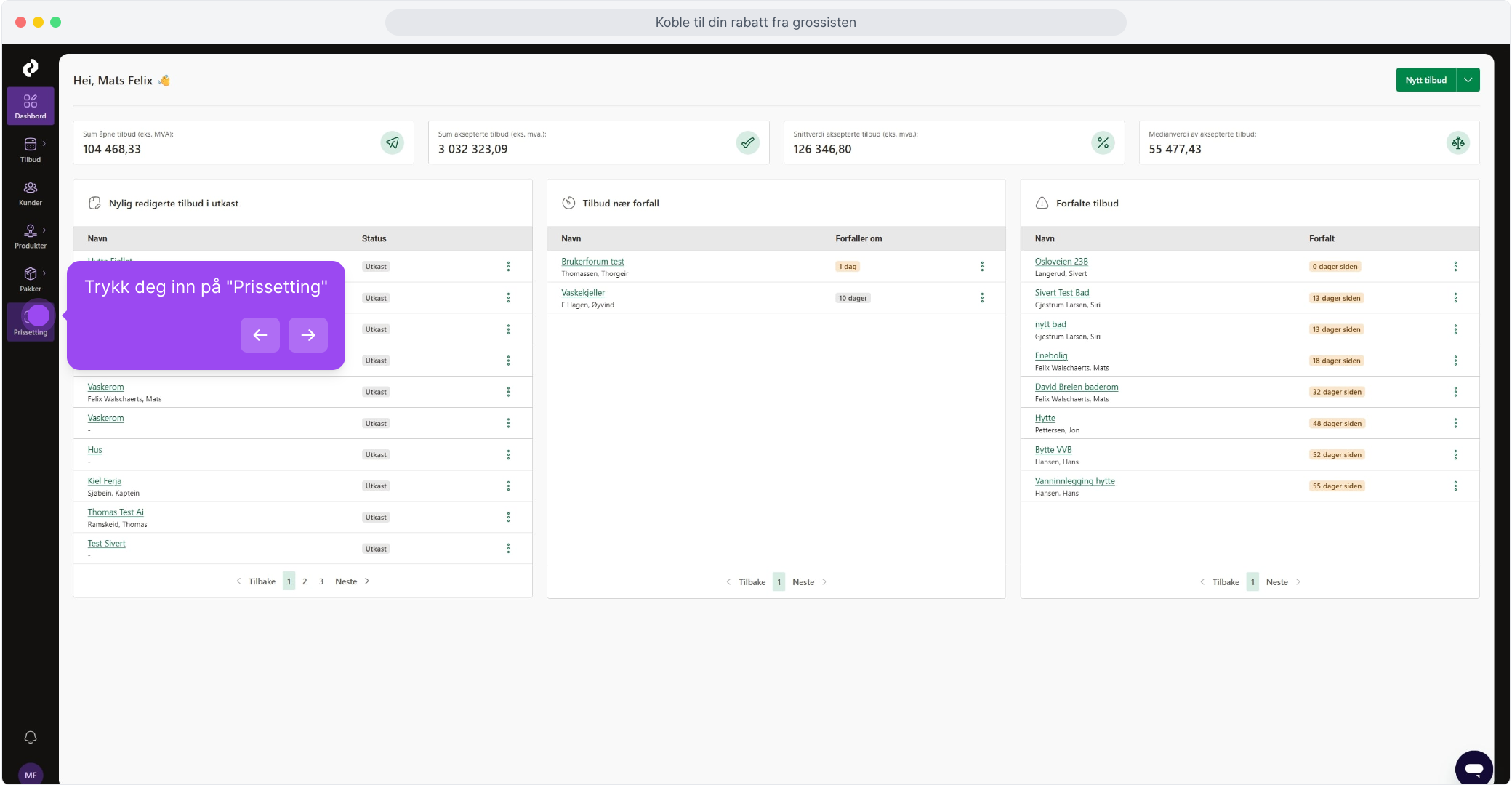
Task: Open the chat support bubble
Action: (1474, 768)
